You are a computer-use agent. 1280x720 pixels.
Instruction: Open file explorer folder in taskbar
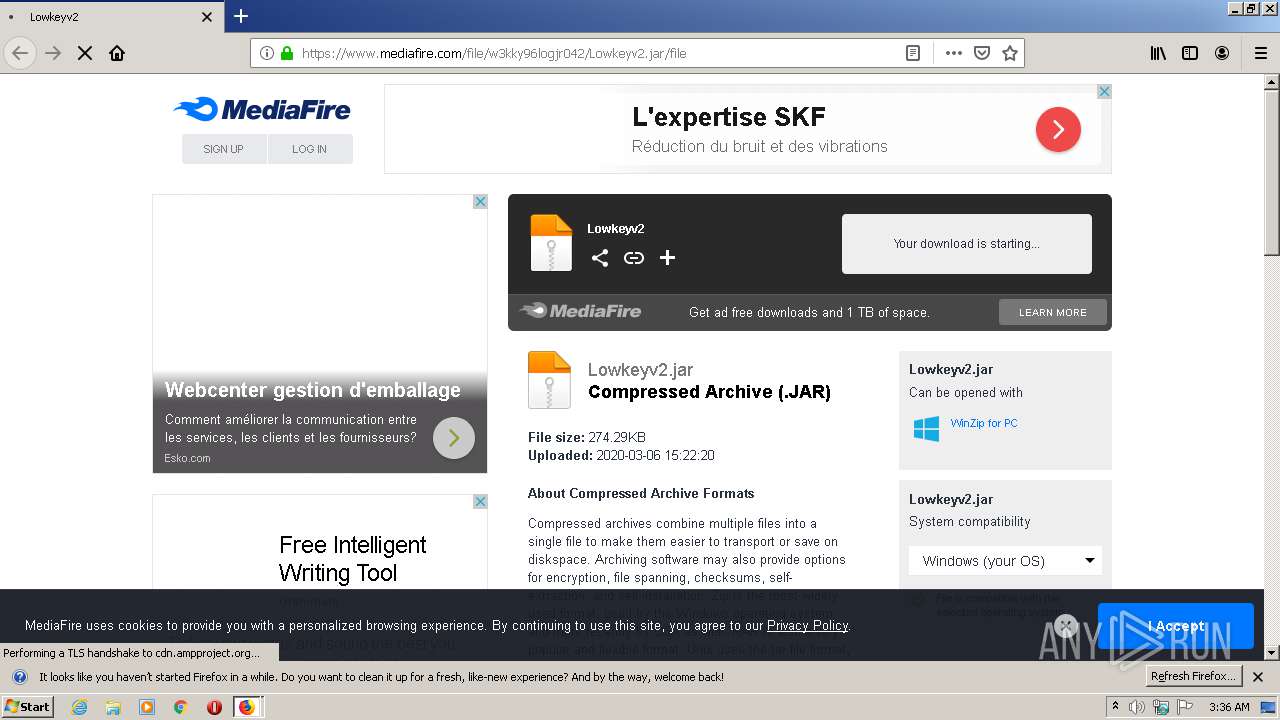pyautogui.click(x=113, y=707)
